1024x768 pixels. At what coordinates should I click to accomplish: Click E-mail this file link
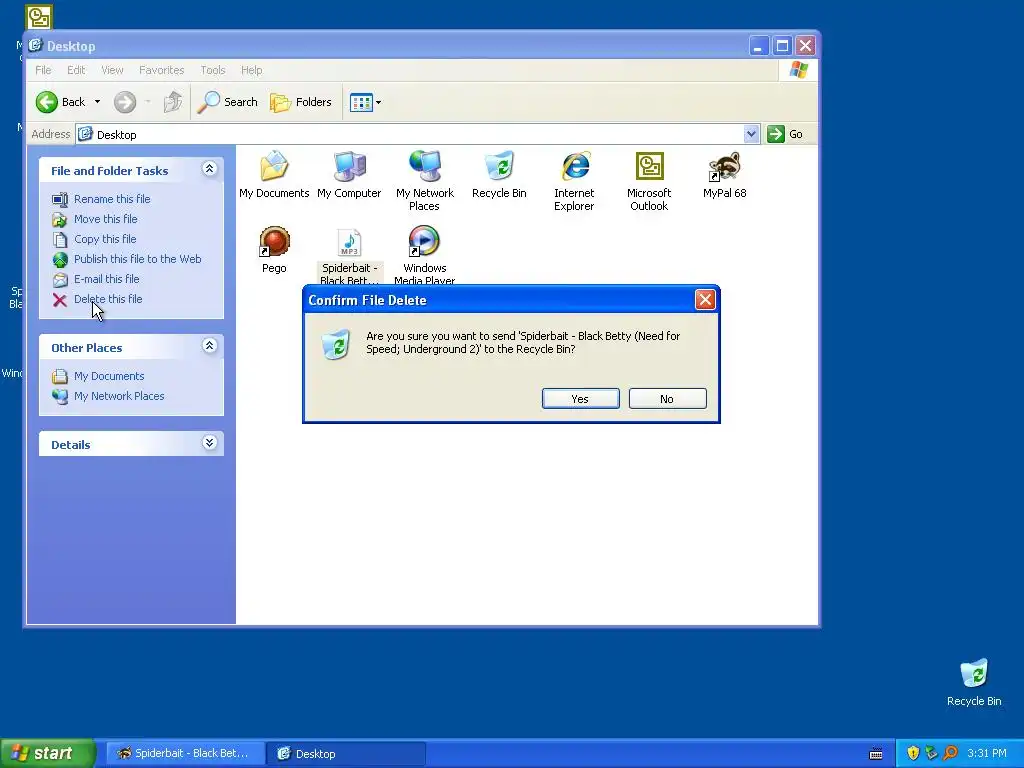click(x=106, y=279)
